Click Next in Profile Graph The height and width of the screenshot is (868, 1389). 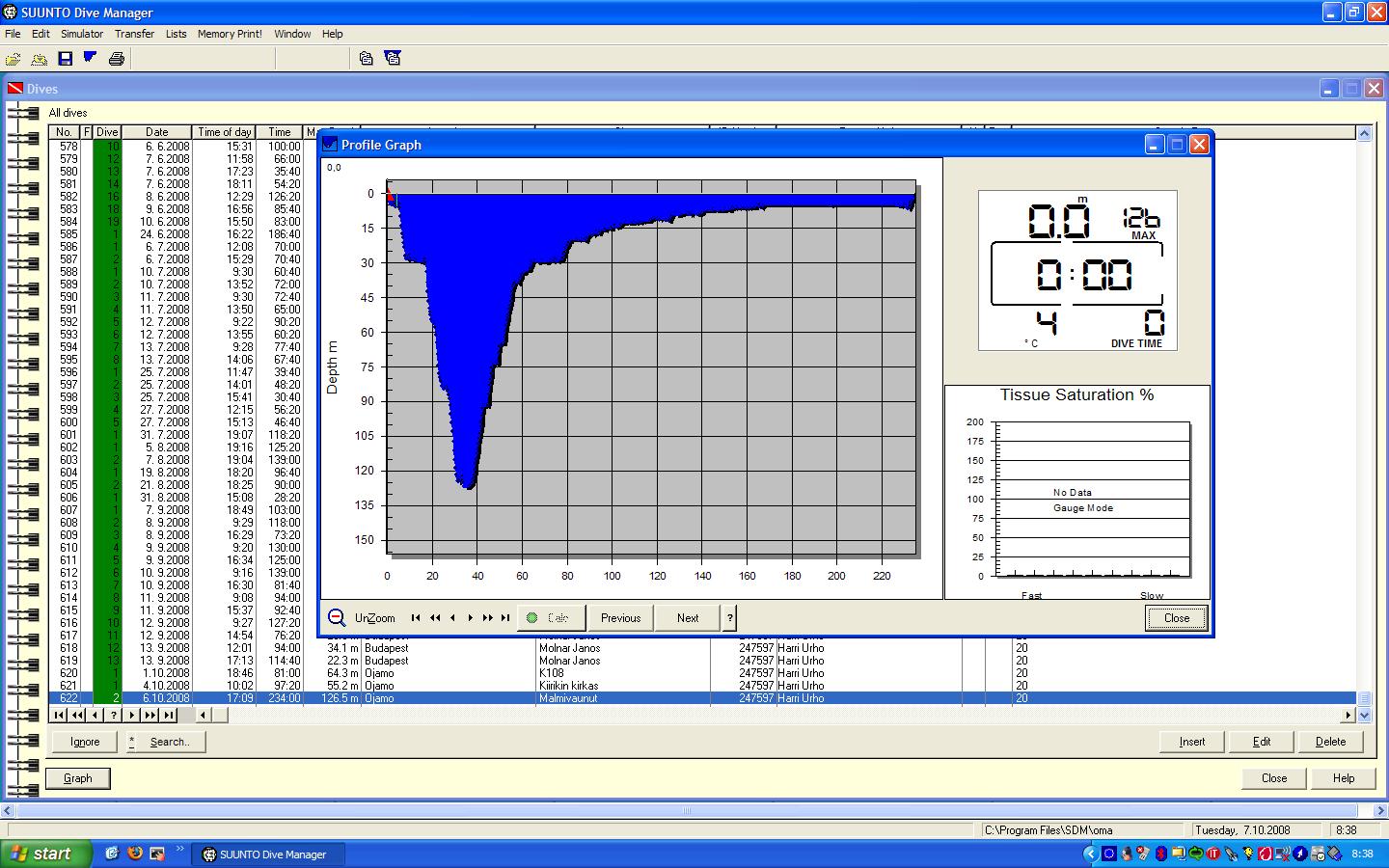pos(688,618)
